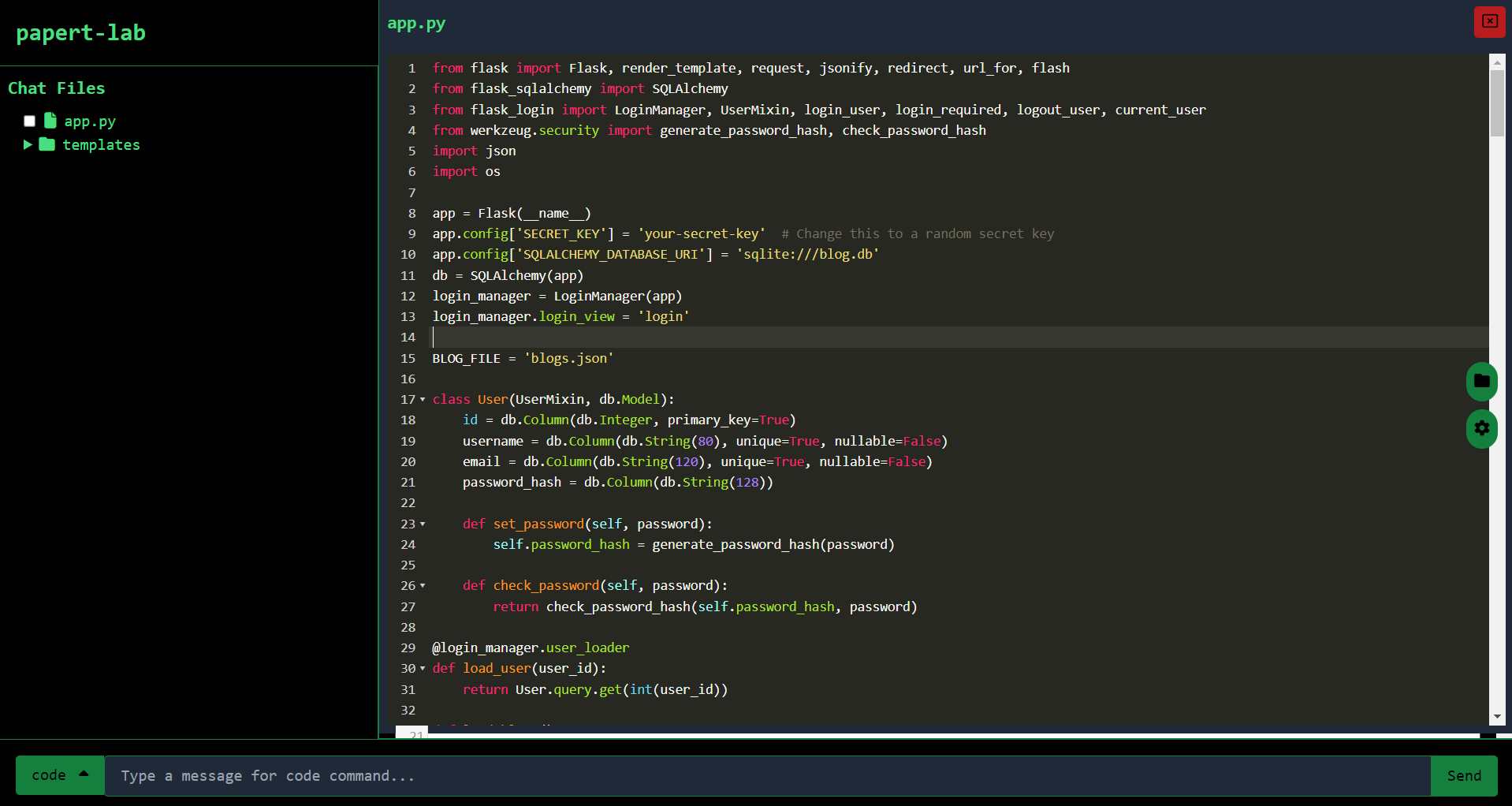The height and width of the screenshot is (806, 1512).
Task: Click the Send button
Action: click(1464, 775)
